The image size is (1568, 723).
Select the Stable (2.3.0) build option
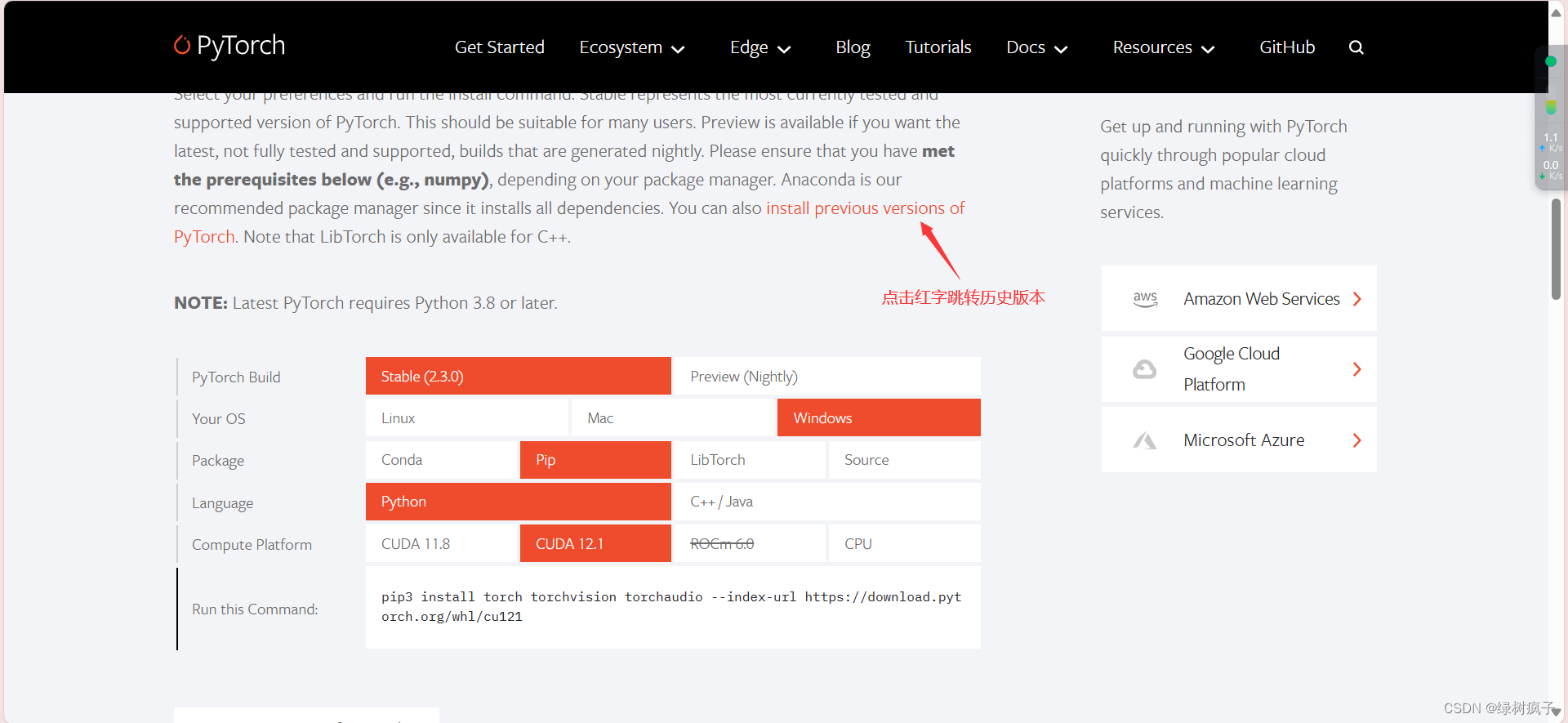tap(519, 376)
